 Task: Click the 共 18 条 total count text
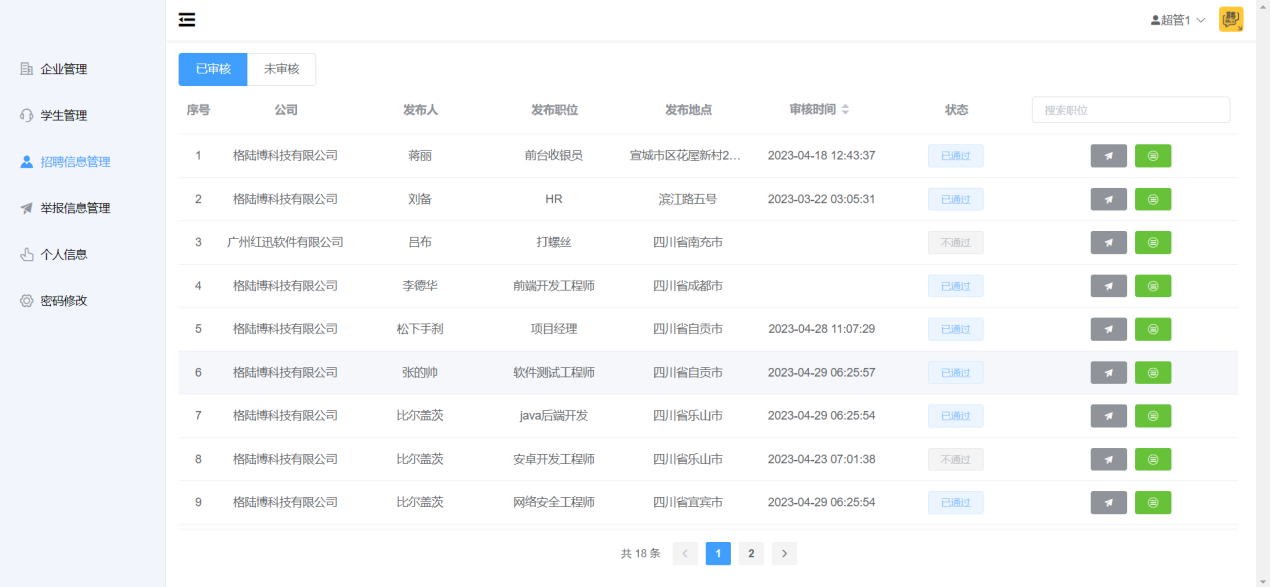click(641, 553)
